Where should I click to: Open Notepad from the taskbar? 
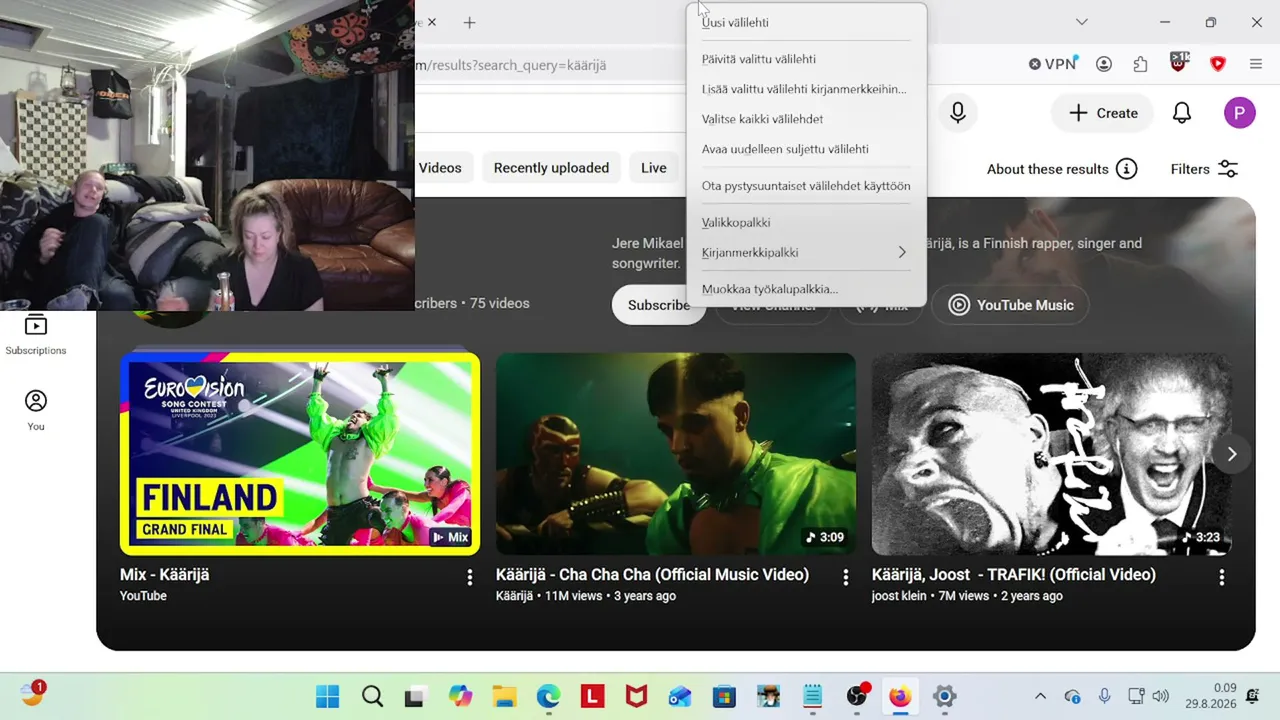(x=813, y=696)
